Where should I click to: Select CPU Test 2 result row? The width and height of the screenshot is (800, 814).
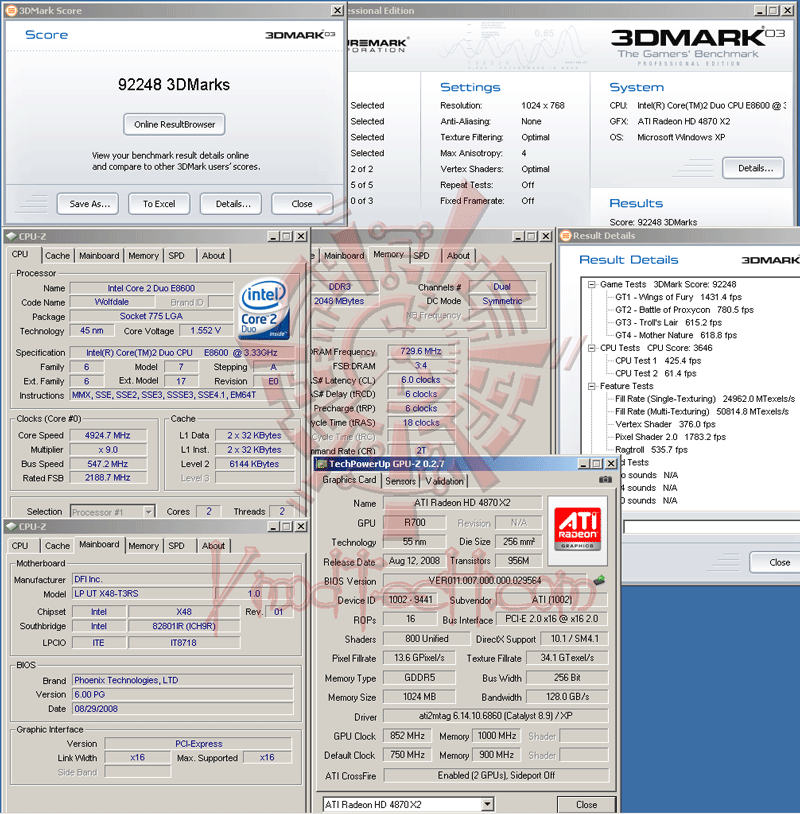655,374
